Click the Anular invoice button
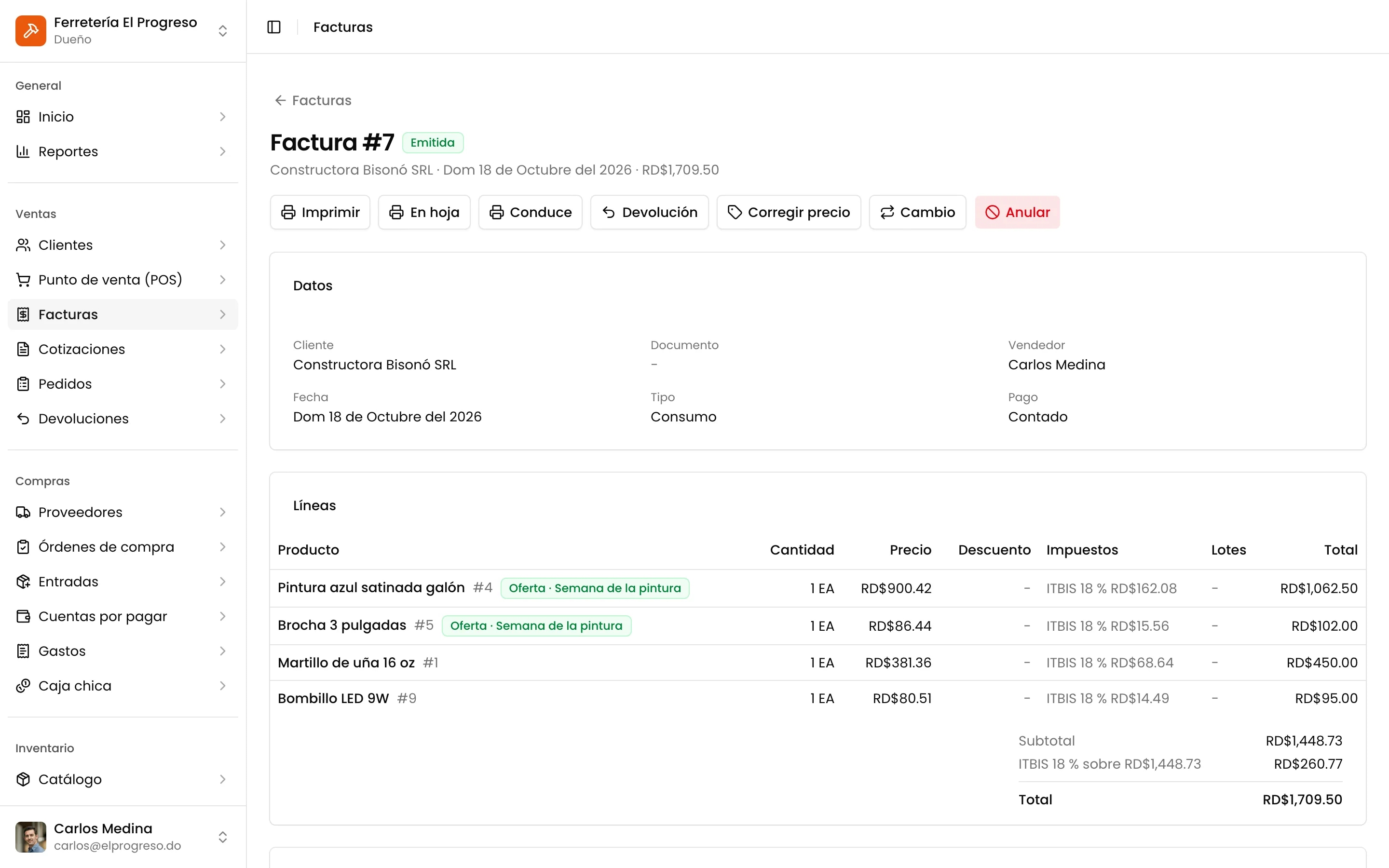Screen dimensions: 1389x868 click(x=1017, y=212)
